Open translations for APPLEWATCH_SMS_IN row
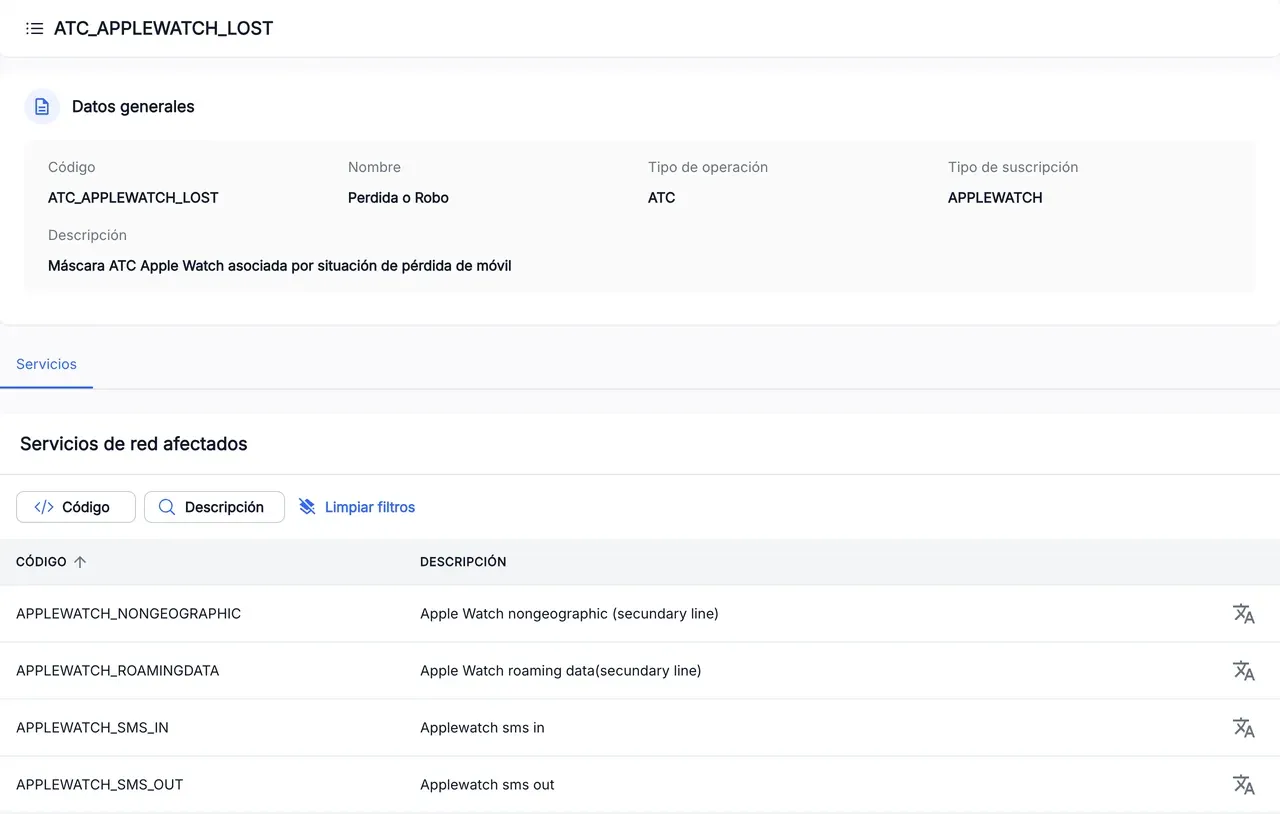The image size is (1280, 814). click(1243, 728)
